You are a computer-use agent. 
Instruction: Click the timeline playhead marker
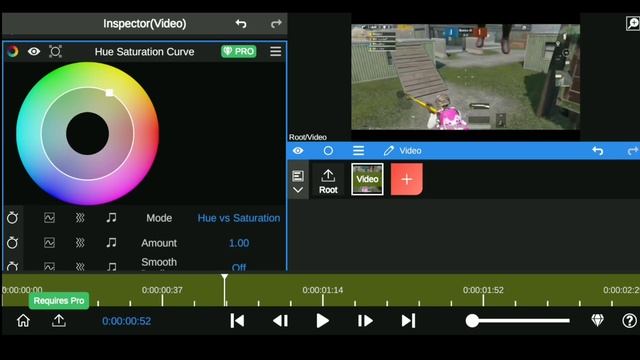click(224, 278)
